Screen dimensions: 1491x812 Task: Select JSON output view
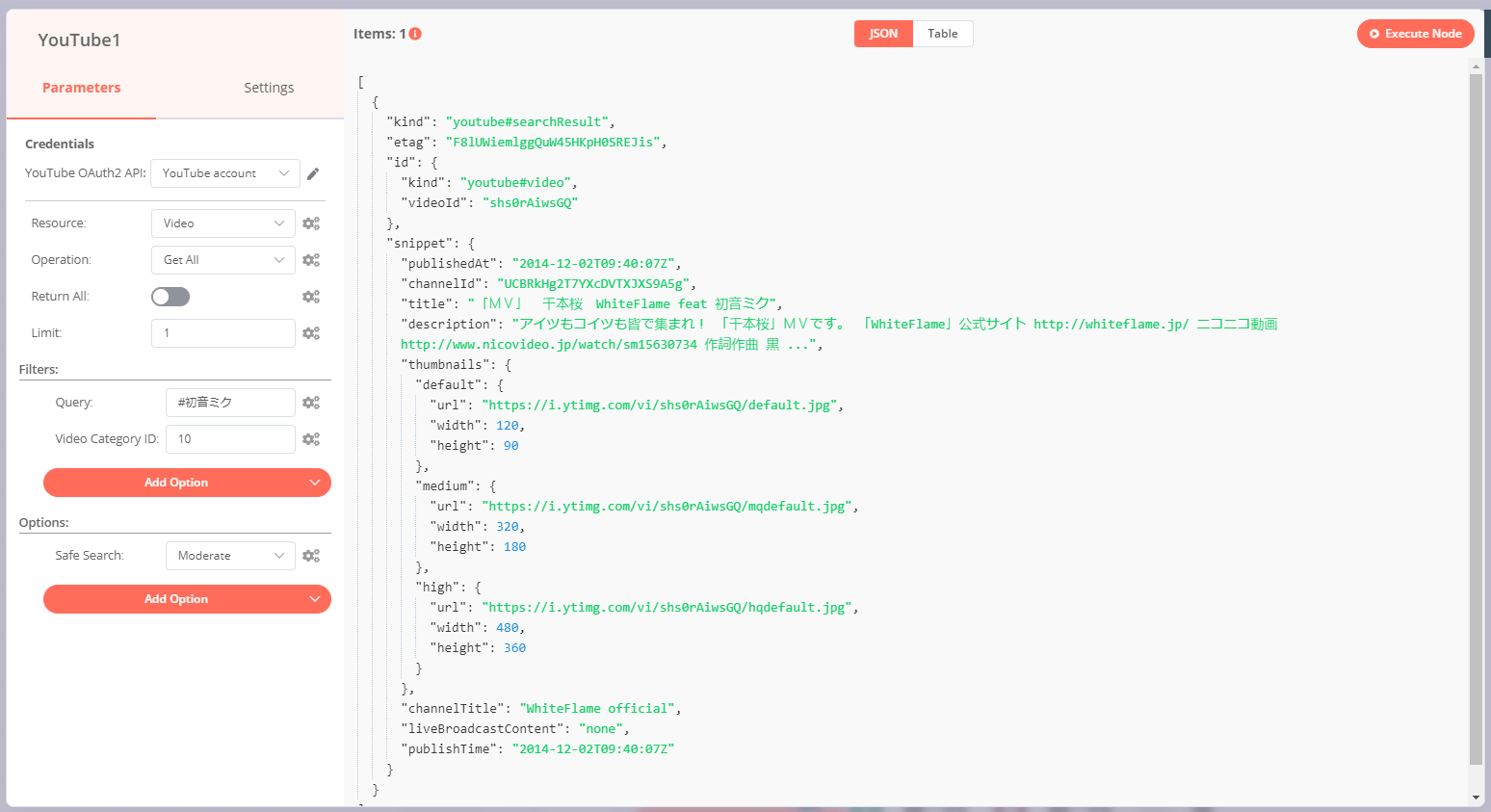click(883, 34)
